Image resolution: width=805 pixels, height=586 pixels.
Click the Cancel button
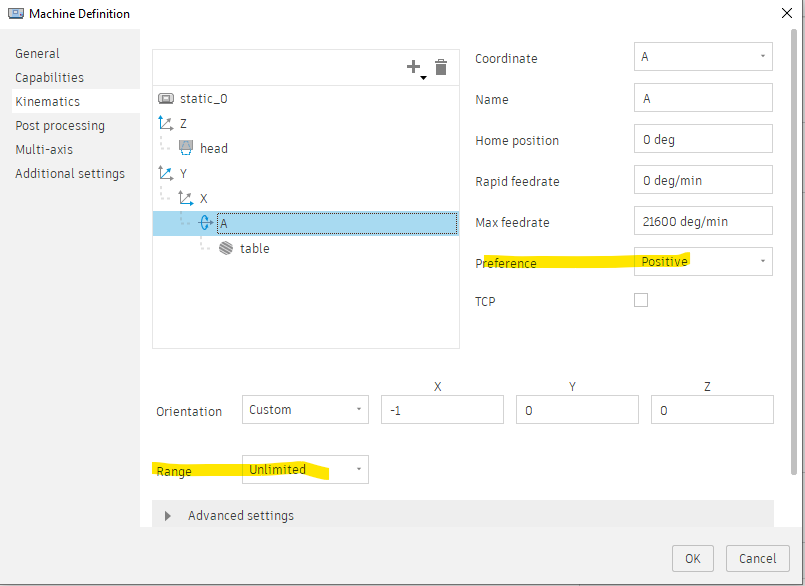[757, 558]
